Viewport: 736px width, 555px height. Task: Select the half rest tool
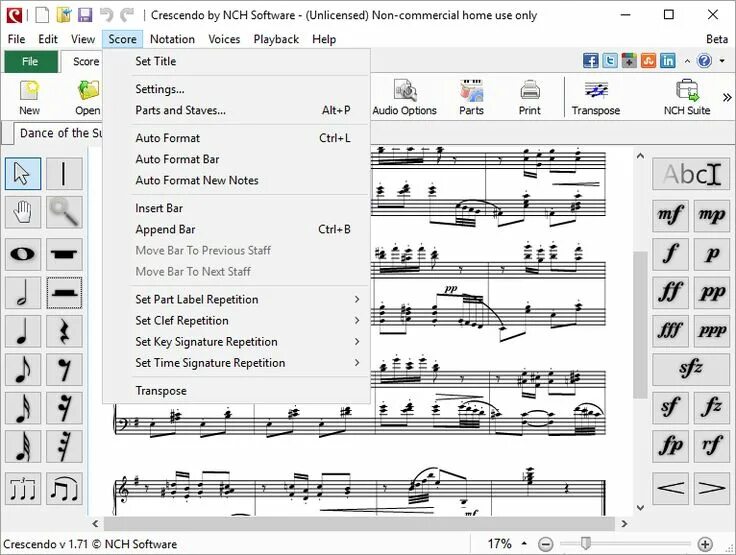click(64, 293)
